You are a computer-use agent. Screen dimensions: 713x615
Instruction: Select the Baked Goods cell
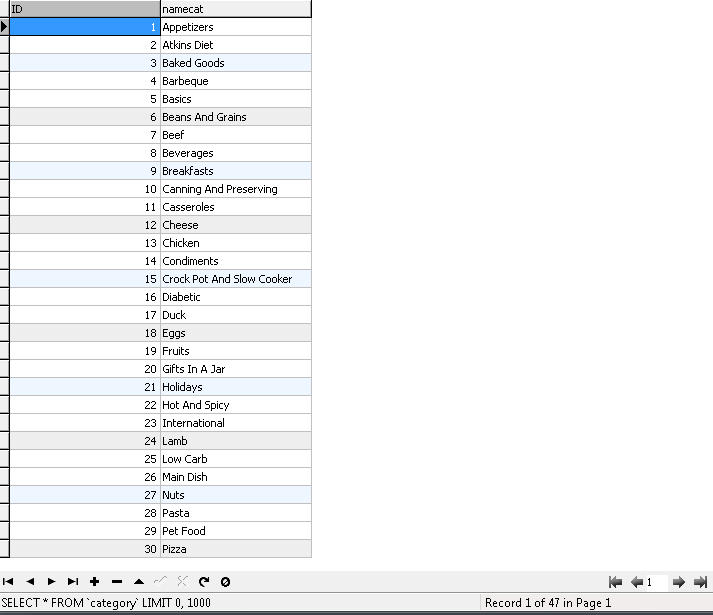click(235, 63)
